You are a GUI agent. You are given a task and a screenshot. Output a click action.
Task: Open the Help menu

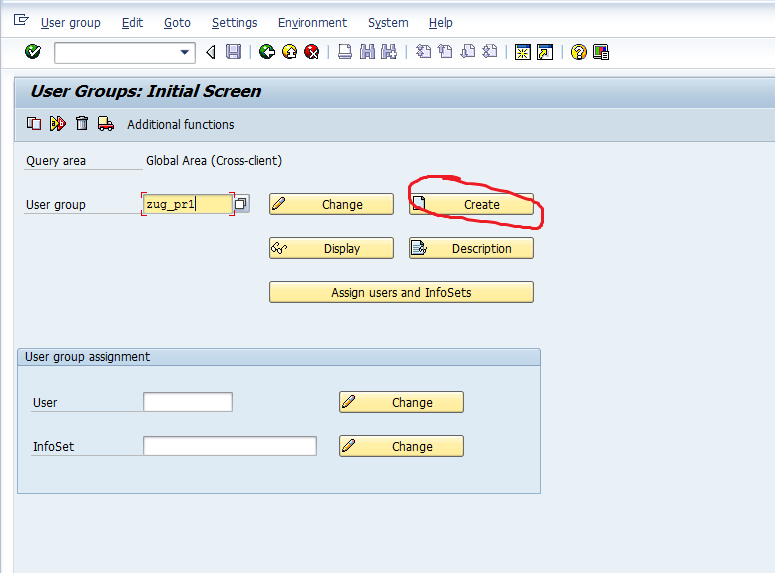441,23
